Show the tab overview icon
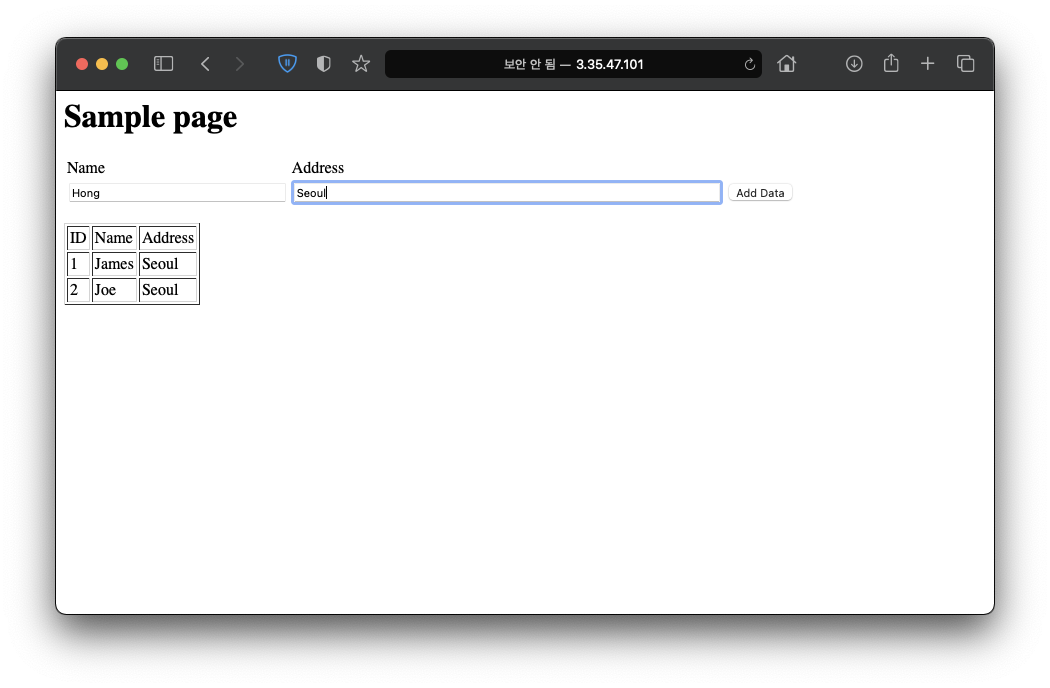 pos(965,64)
